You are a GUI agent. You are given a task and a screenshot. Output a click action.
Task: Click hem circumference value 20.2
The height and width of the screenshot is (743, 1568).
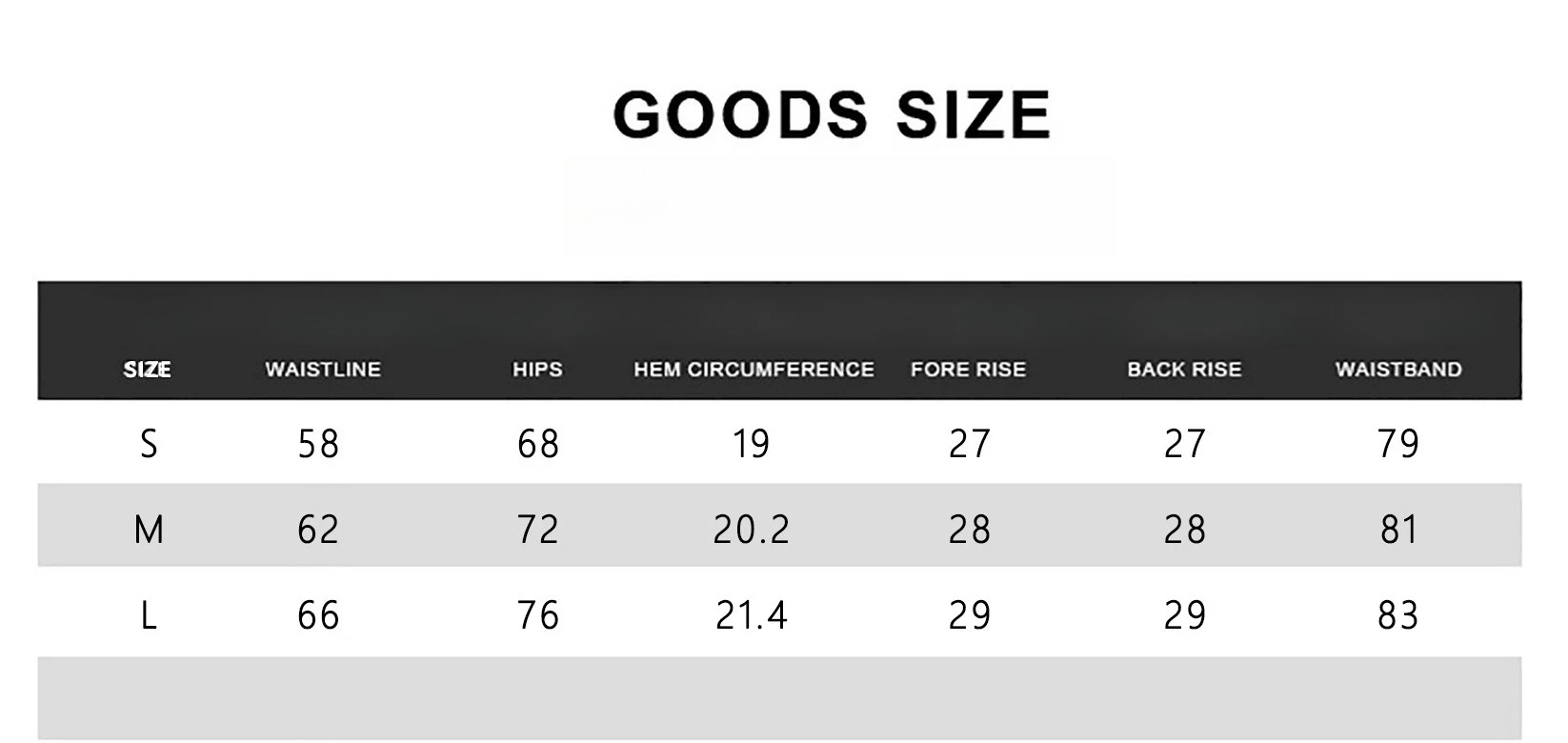[x=752, y=530]
